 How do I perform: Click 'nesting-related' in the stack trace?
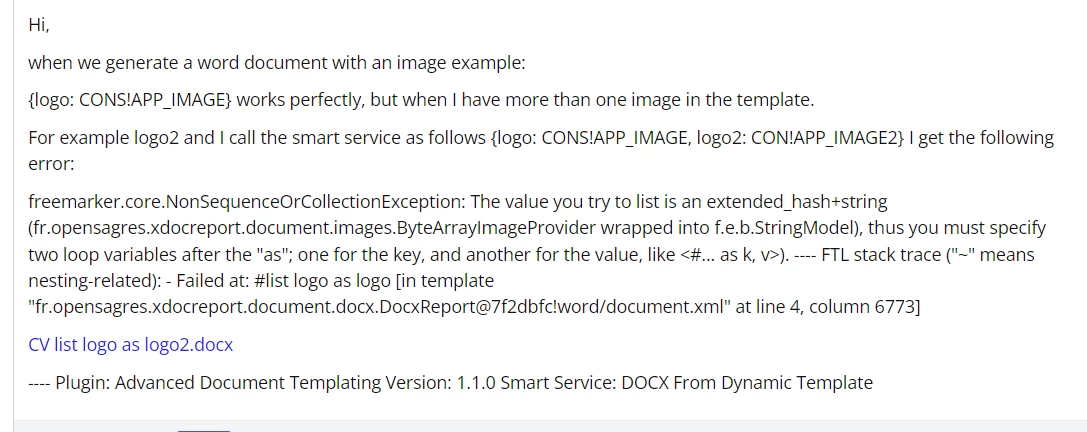[x=92, y=281]
